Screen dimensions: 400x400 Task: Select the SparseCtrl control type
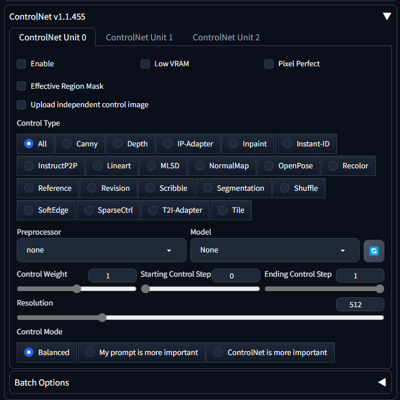point(108,210)
